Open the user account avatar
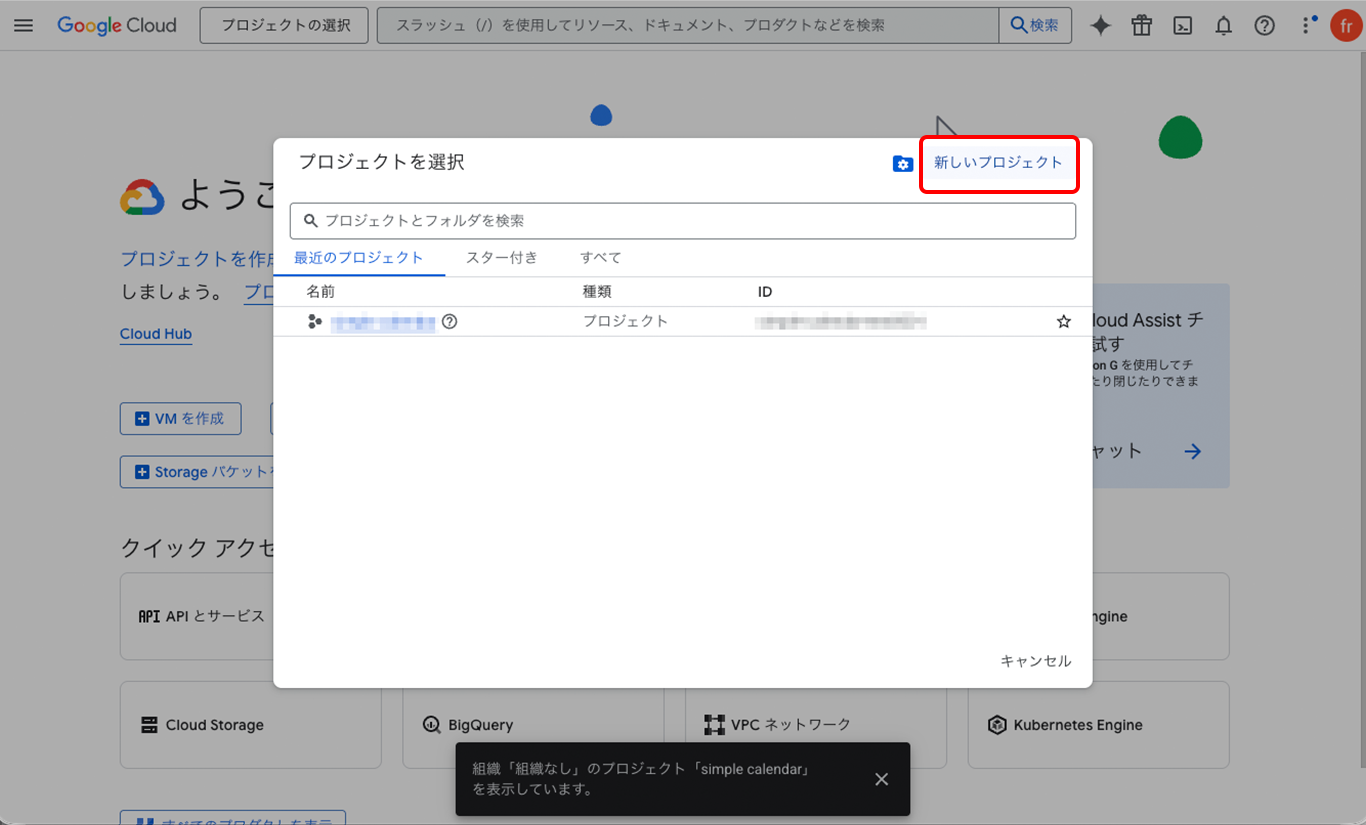The image size is (1366, 825). click(x=1346, y=26)
